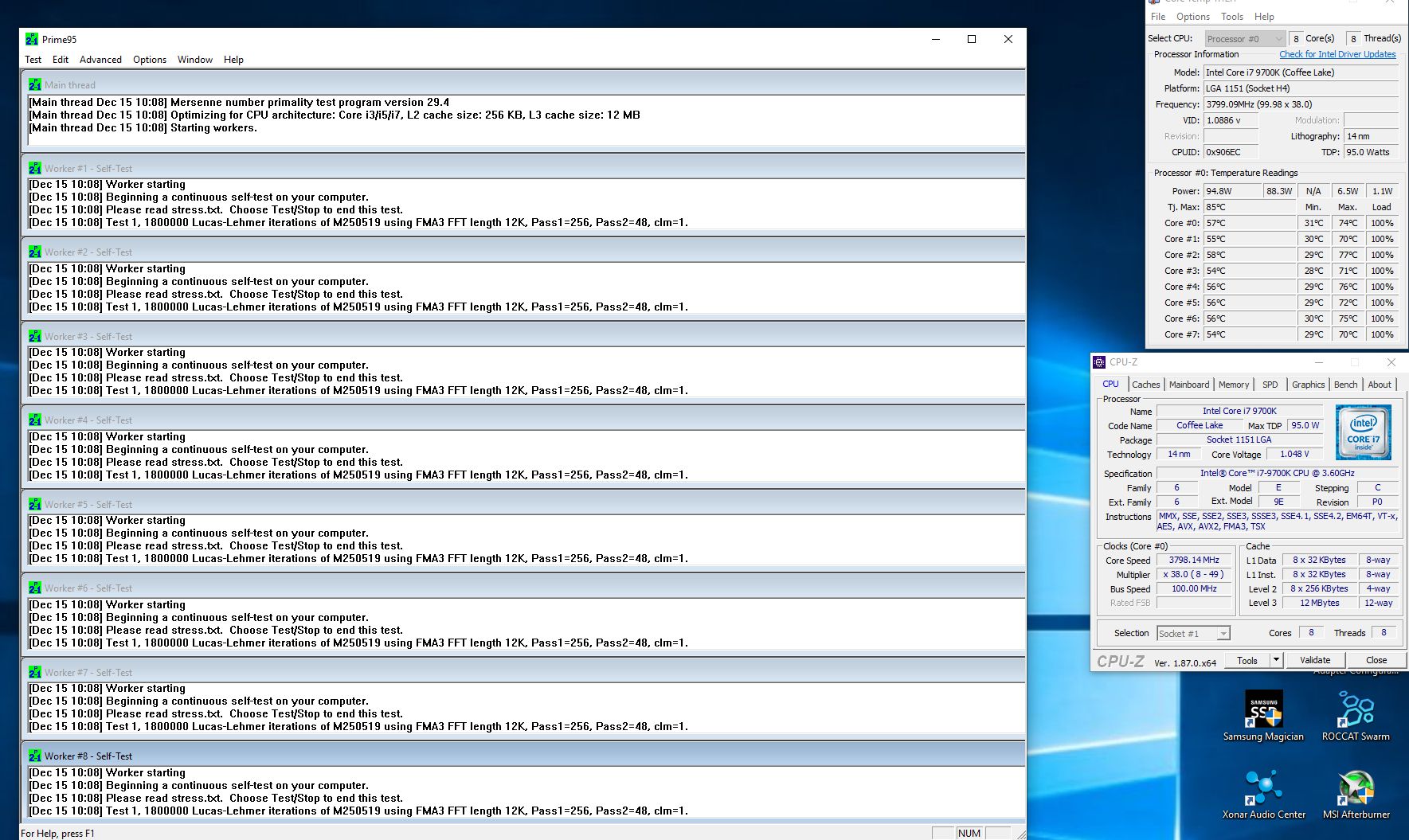This screenshot has width=1409, height=840.
Task: Switch to the About tab in CPU-Z
Action: tap(1380, 385)
